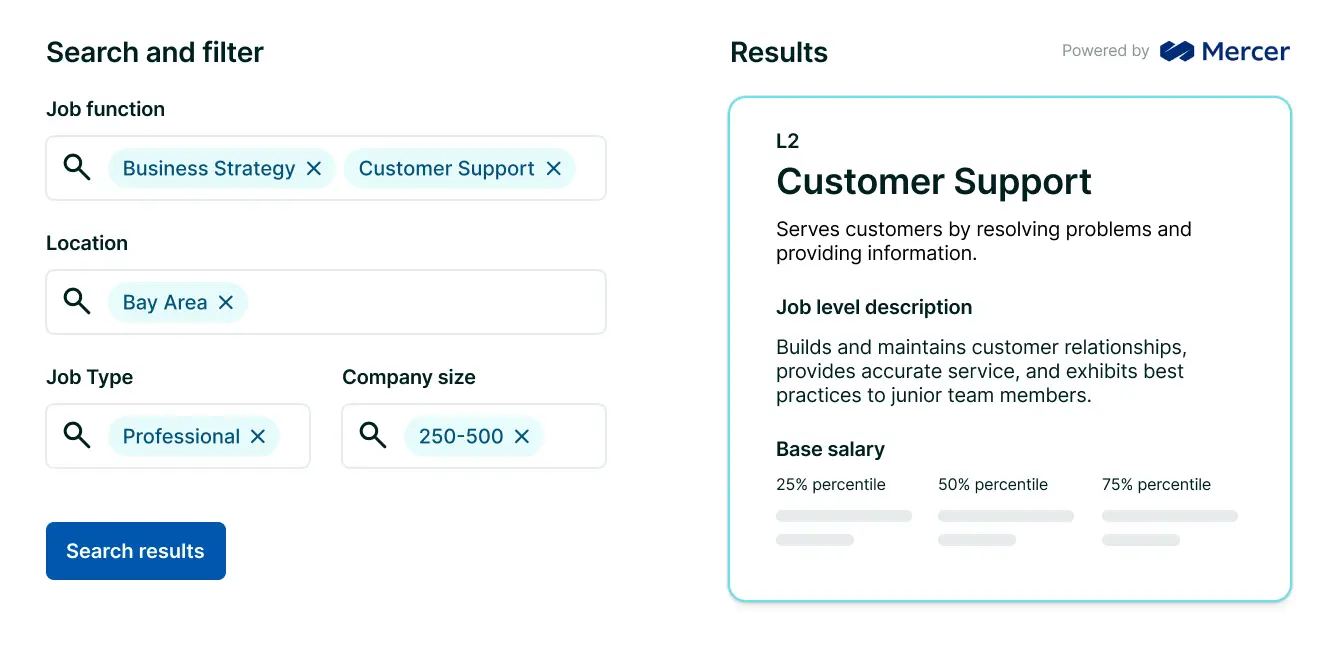1336x646 pixels.
Task: Click the 75% percentile salary placeholder
Action: point(1169,517)
